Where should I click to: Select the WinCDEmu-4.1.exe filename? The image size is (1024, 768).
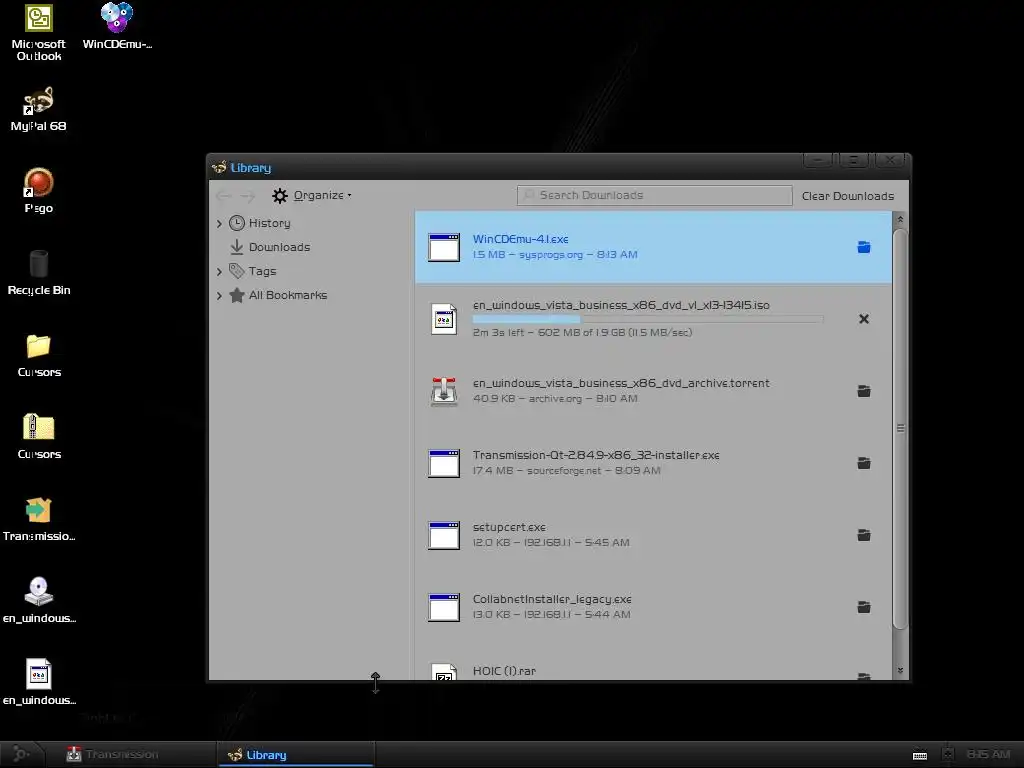(520, 239)
